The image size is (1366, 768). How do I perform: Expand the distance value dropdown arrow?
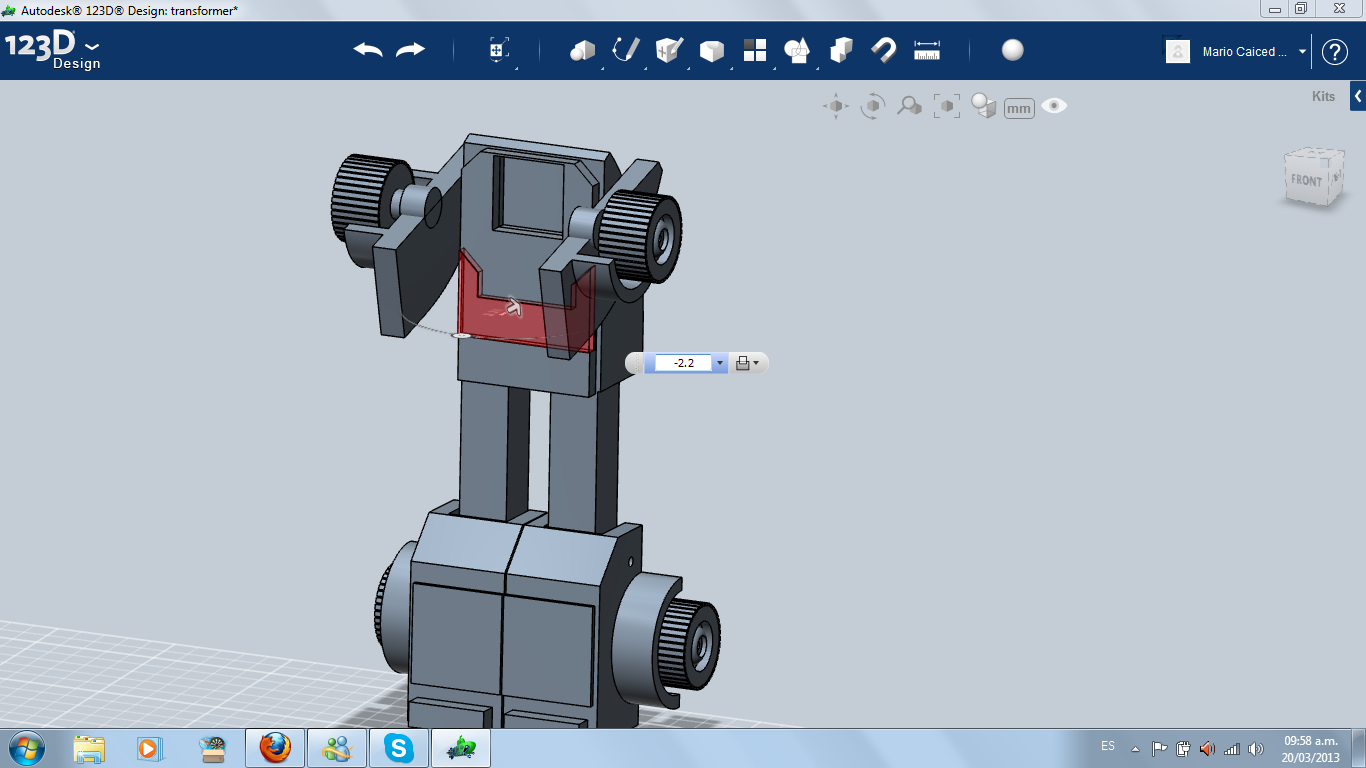[x=720, y=363]
